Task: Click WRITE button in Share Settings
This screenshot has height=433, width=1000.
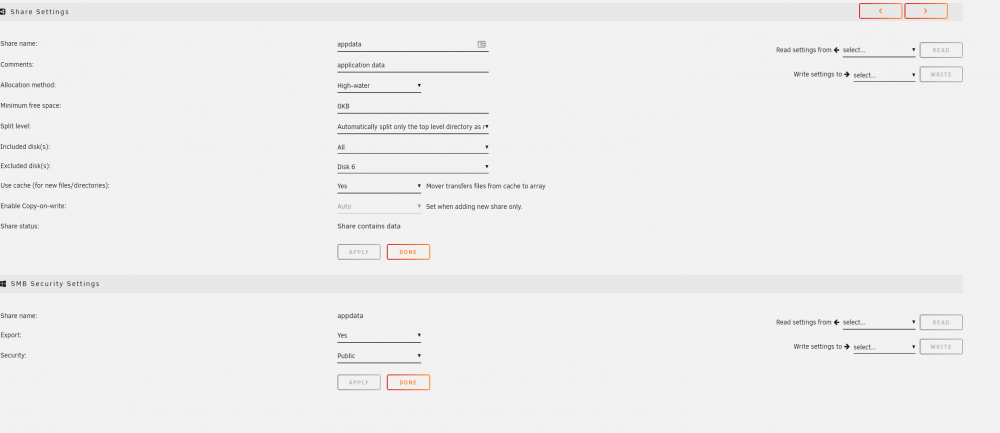Action: click(x=941, y=75)
